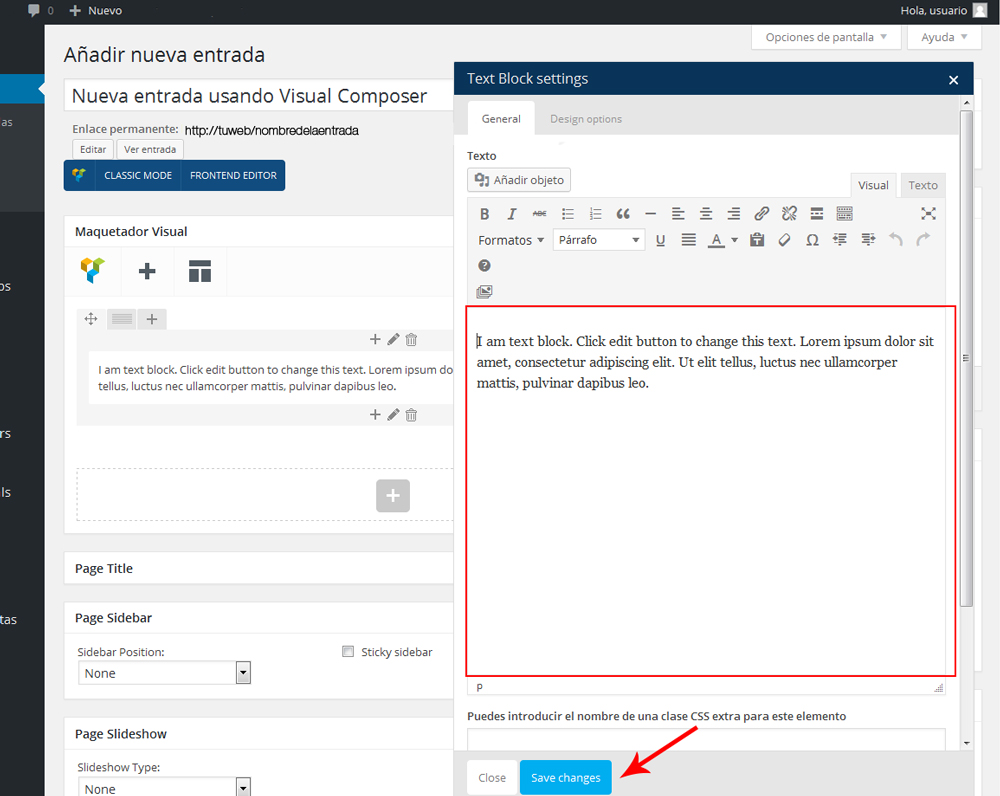1000x796 pixels.
Task: Open the Sidebar Position dropdown
Action: click(x=164, y=673)
